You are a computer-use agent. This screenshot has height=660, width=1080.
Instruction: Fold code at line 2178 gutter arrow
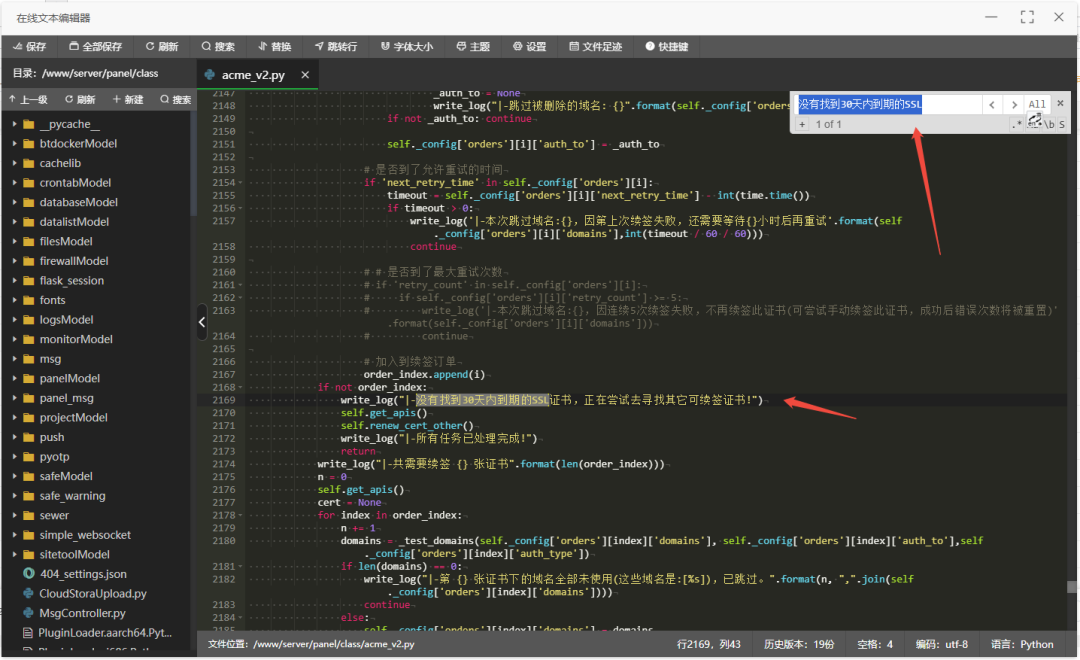240,515
